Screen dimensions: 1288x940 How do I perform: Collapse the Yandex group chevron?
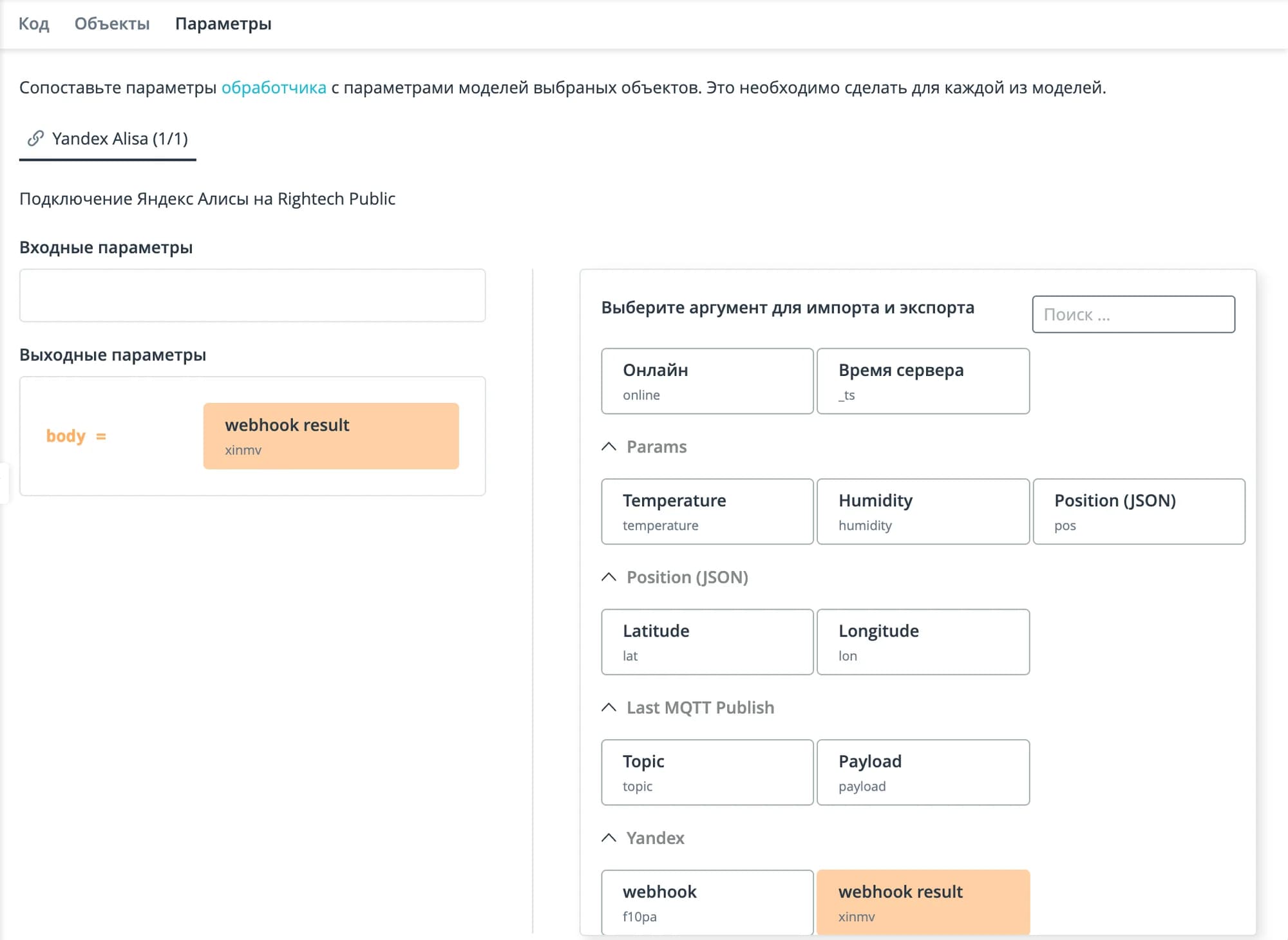[609, 838]
